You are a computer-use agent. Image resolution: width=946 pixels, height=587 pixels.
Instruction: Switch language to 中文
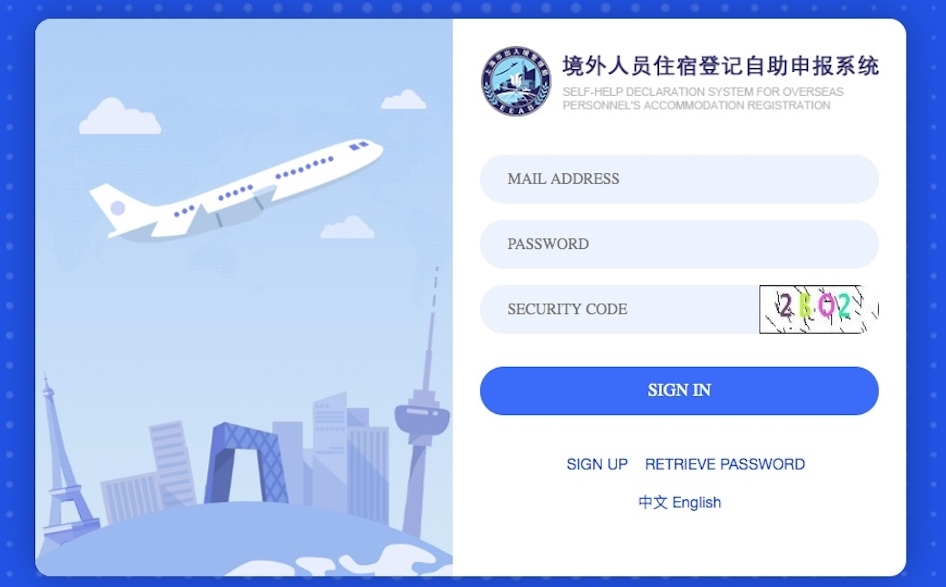coord(653,502)
